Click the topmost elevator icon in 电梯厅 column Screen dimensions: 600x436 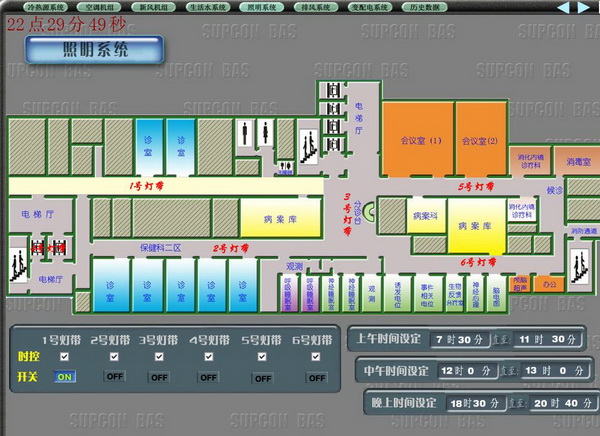pos(333,91)
